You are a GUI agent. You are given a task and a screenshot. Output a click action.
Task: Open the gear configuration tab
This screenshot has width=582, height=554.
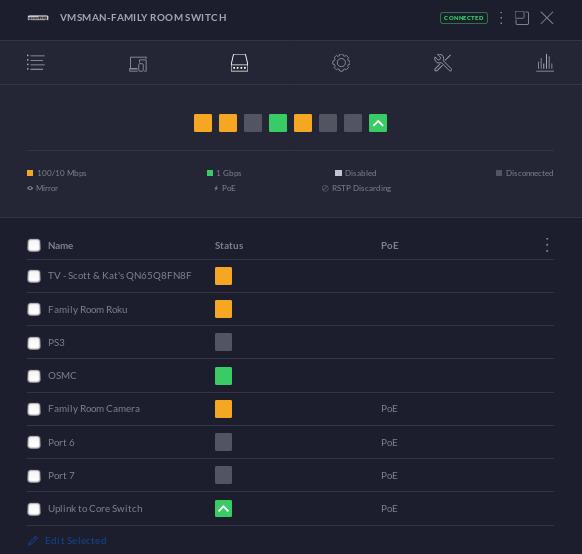pos(341,63)
